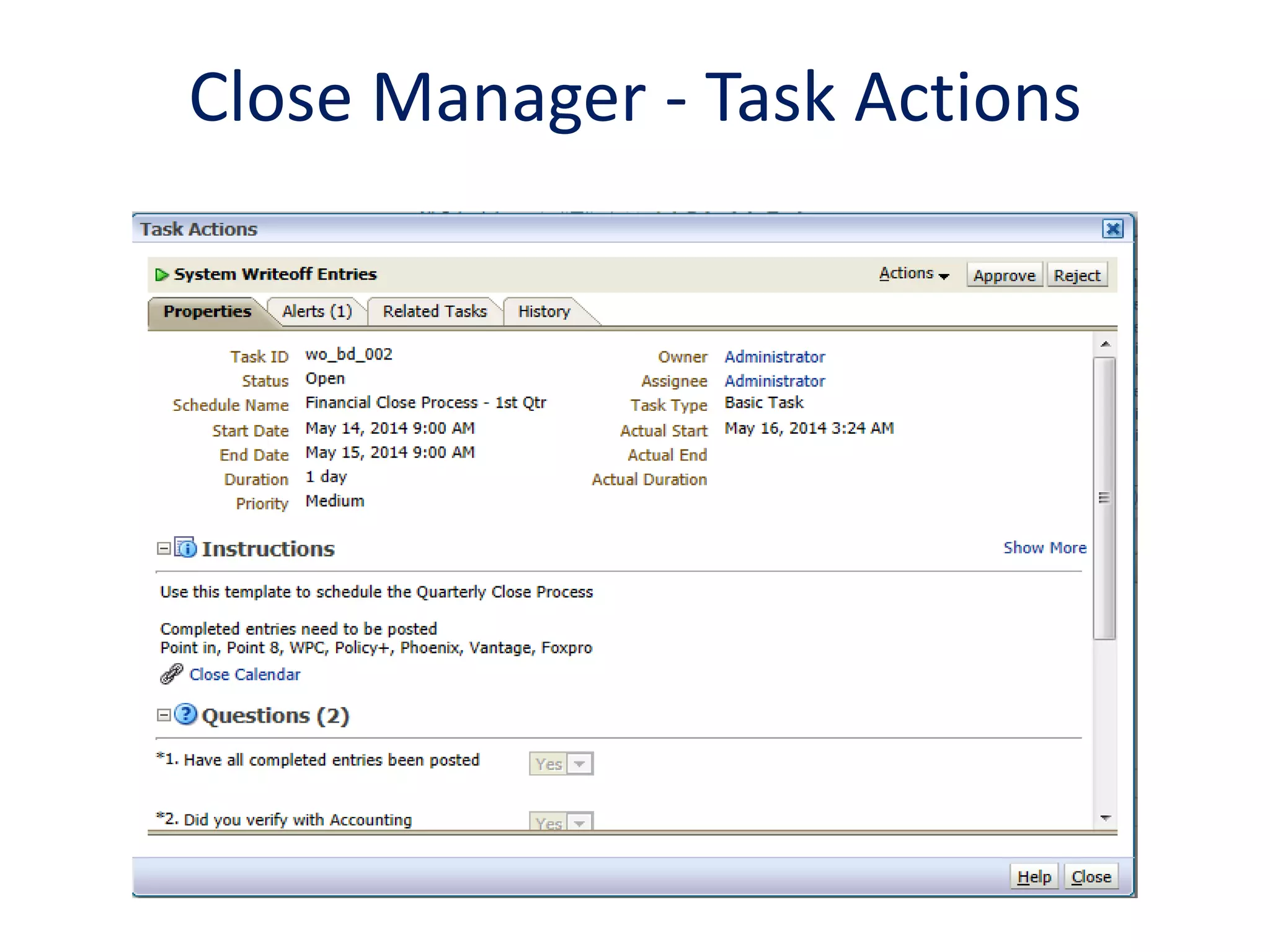Click the Show More link
The image size is (1270, 952).
(1045, 548)
